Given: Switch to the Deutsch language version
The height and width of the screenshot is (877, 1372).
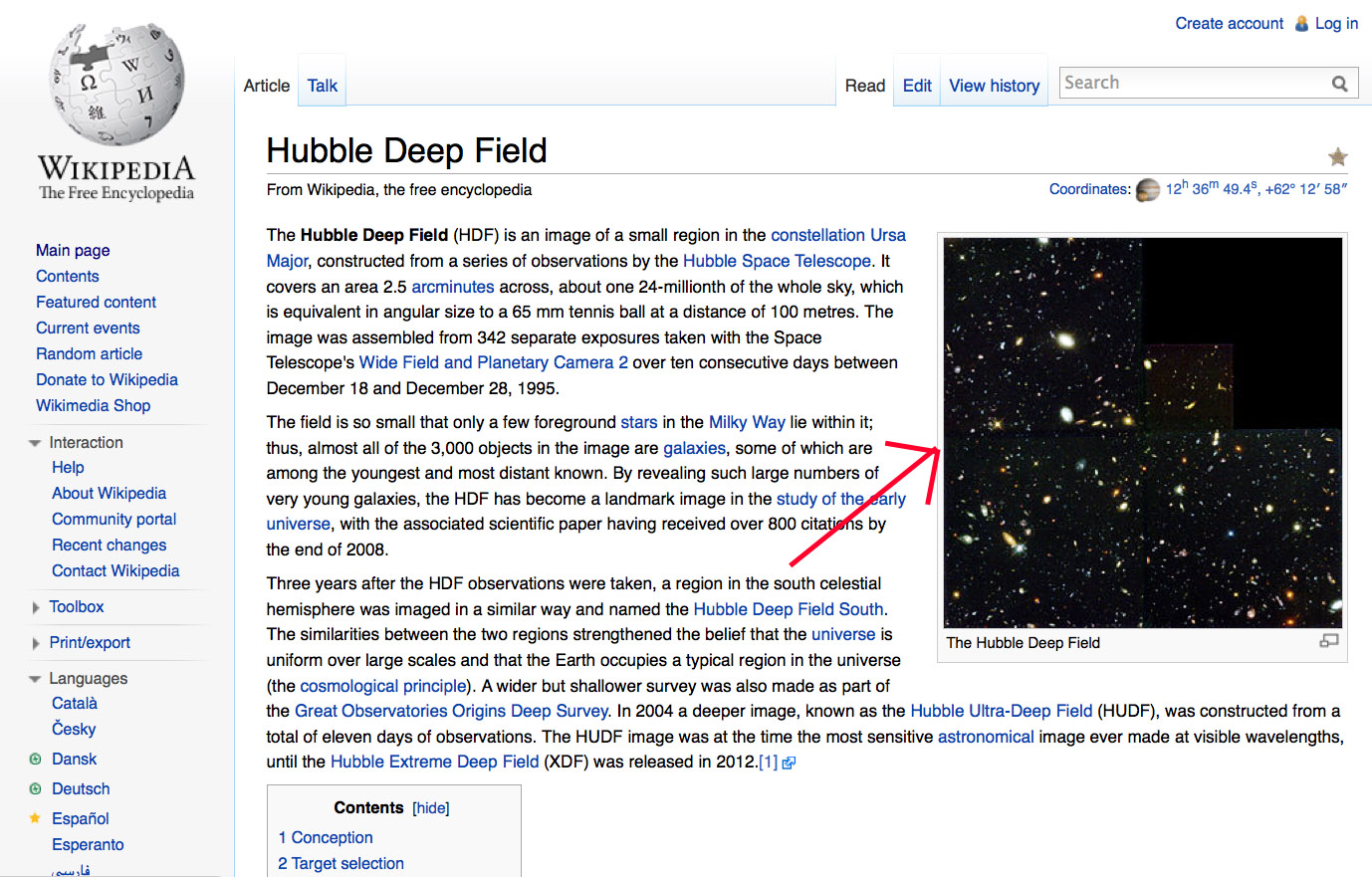Looking at the screenshot, I should (x=81, y=788).
